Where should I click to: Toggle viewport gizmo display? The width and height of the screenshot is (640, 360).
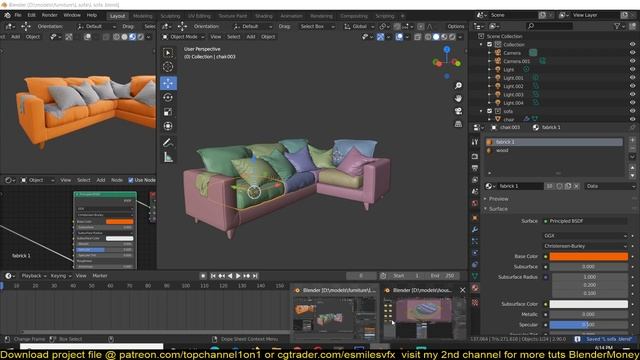click(x=380, y=37)
